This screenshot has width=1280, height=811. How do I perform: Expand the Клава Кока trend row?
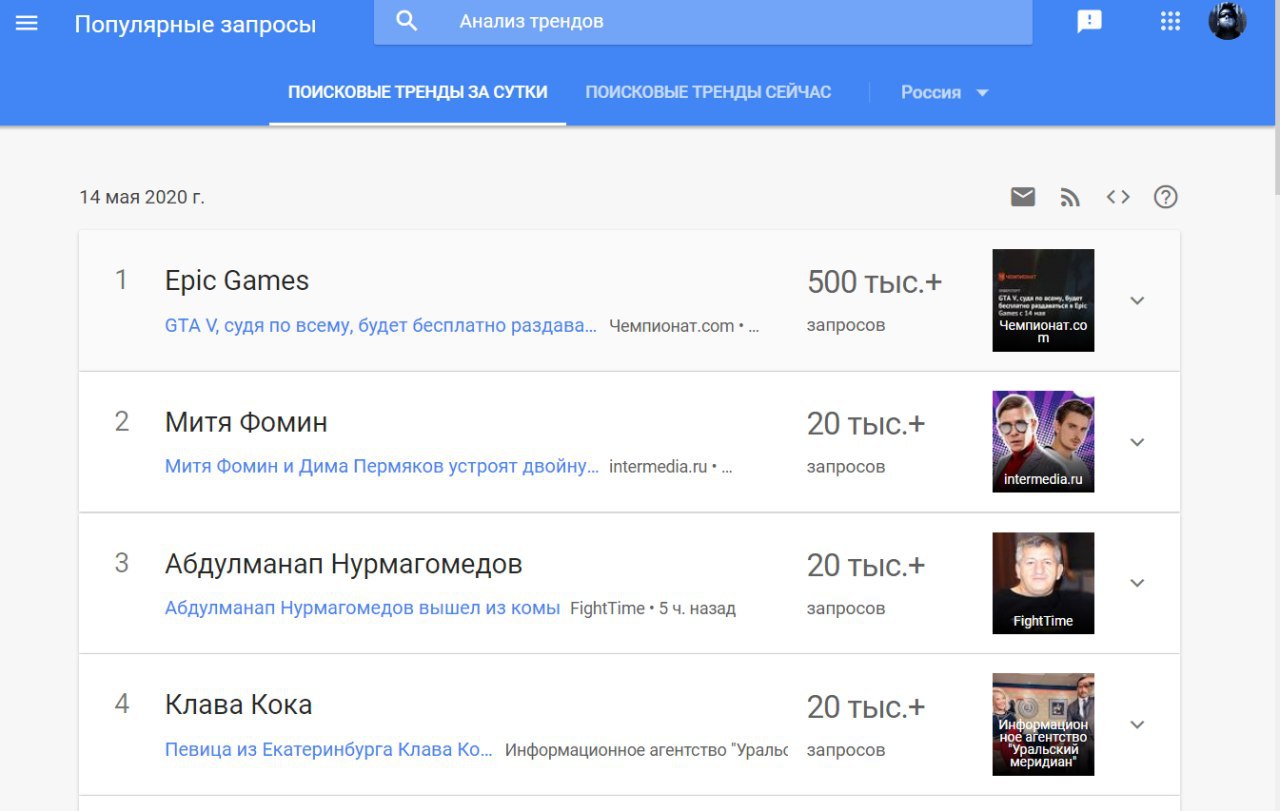[1137, 724]
